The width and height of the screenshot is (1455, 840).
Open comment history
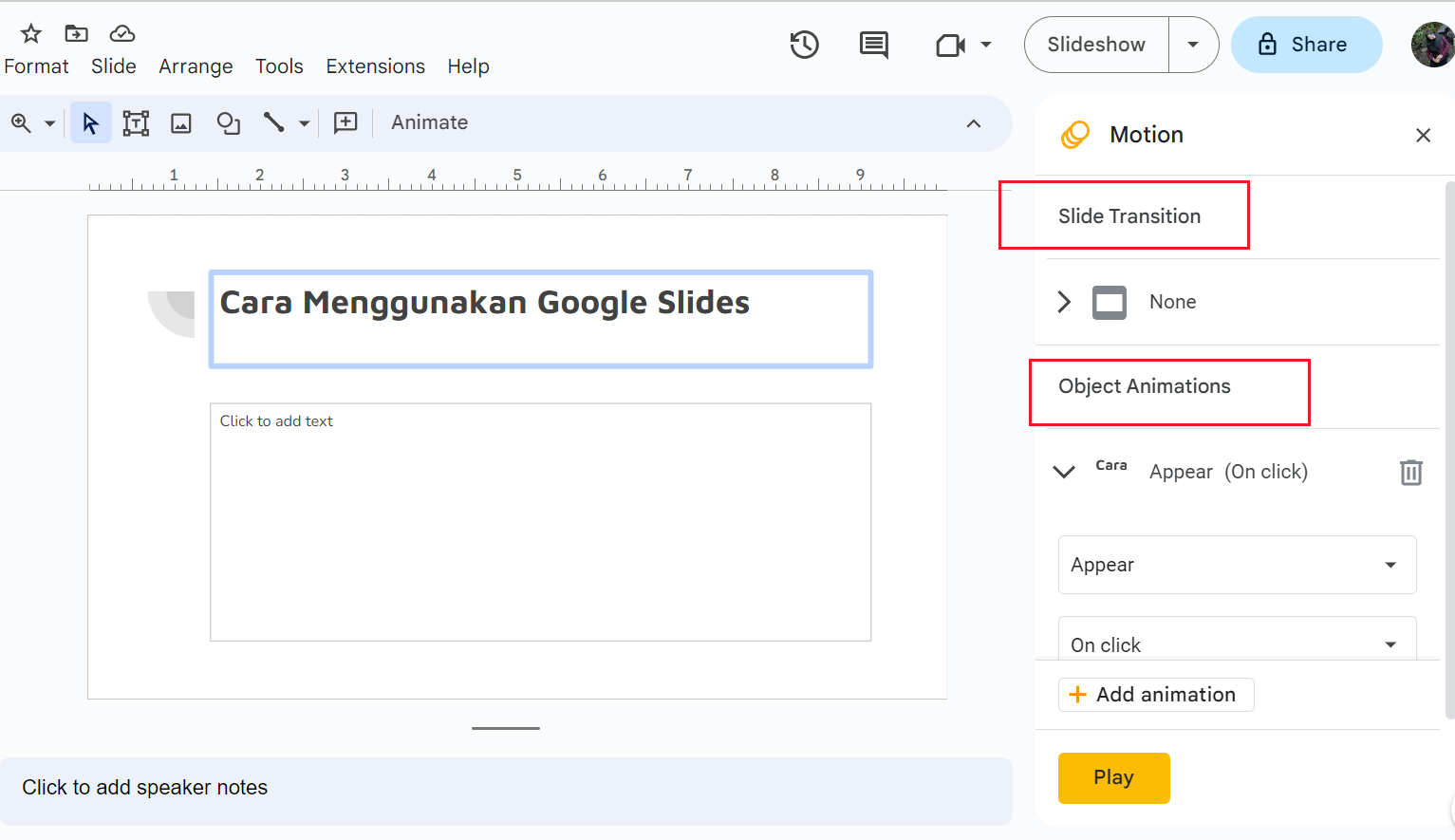pyautogui.click(x=873, y=44)
